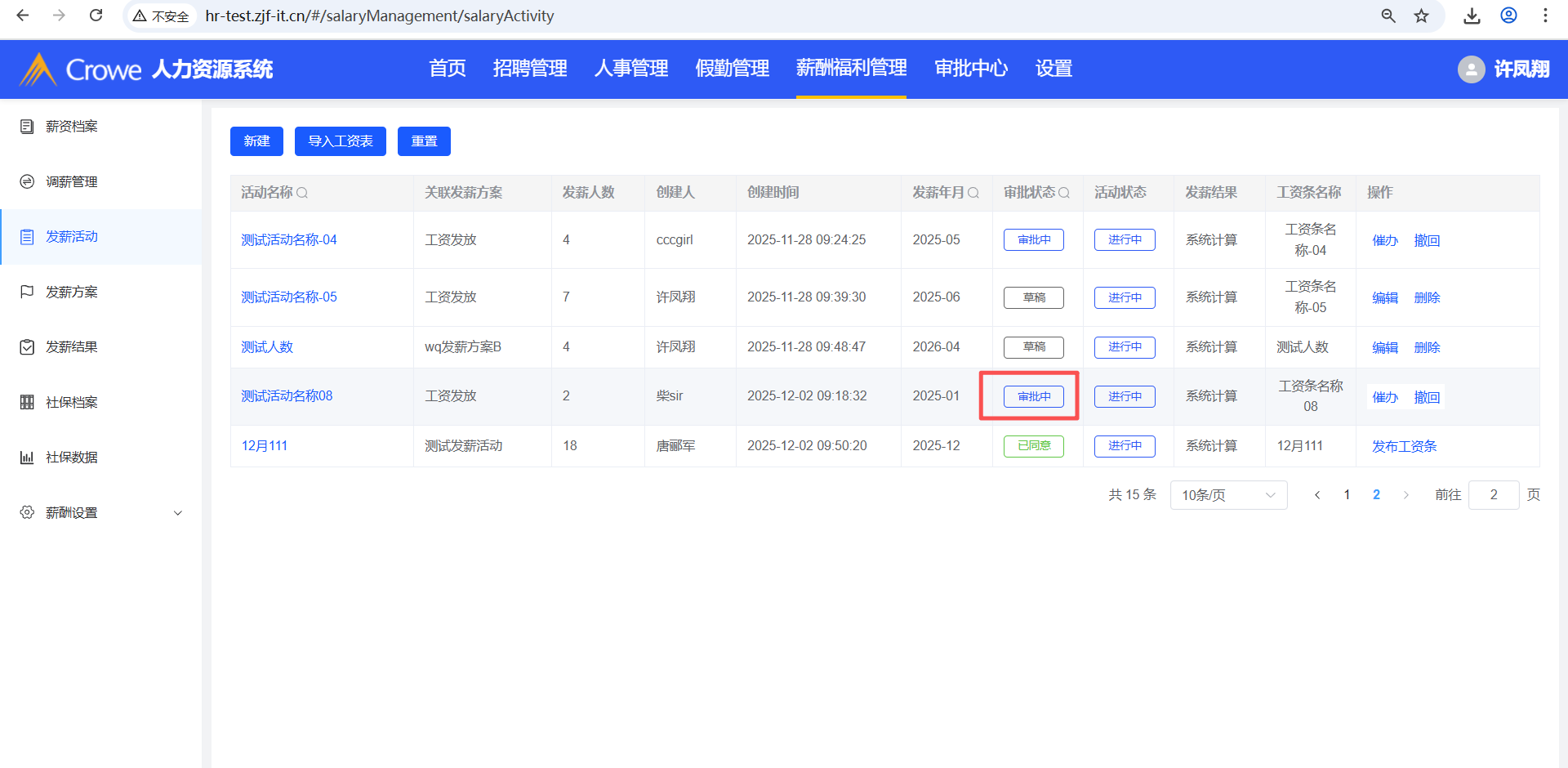The height and width of the screenshot is (768, 1568).
Task: Click 撤回 in the 测试活动名称08 row
Action: click(x=1427, y=397)
